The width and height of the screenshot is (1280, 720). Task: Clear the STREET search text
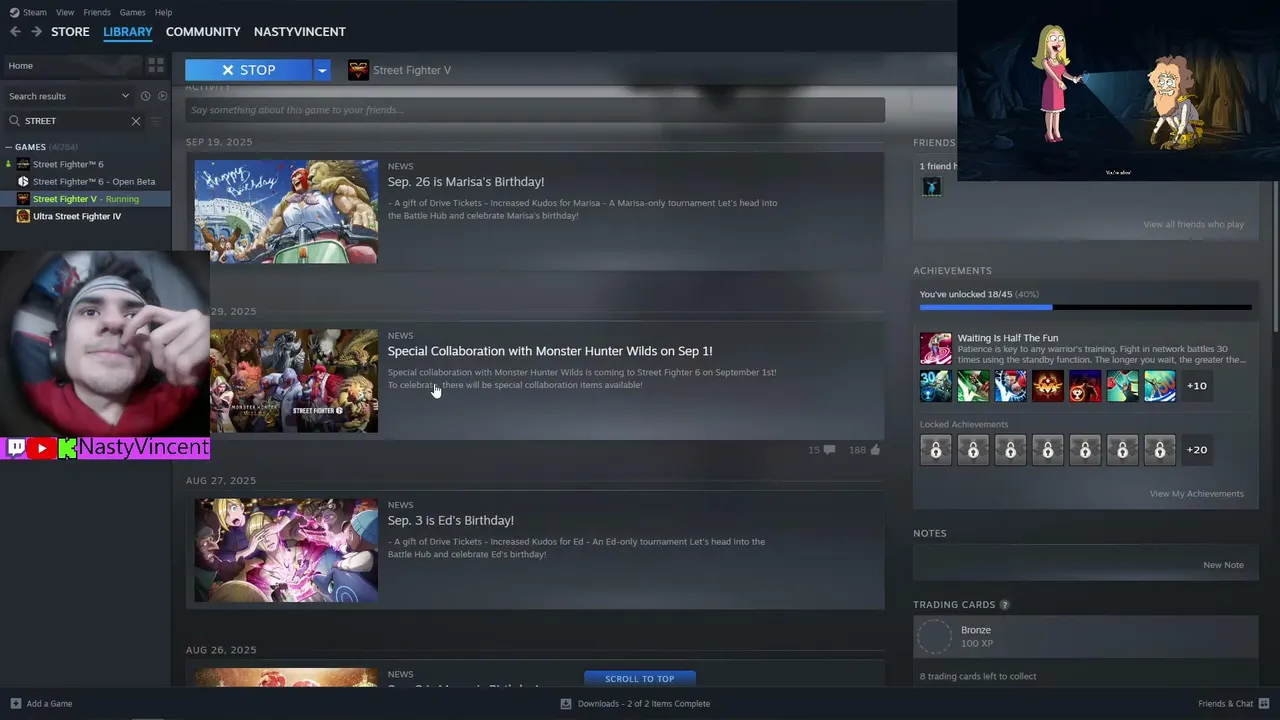tap(136, 121)
